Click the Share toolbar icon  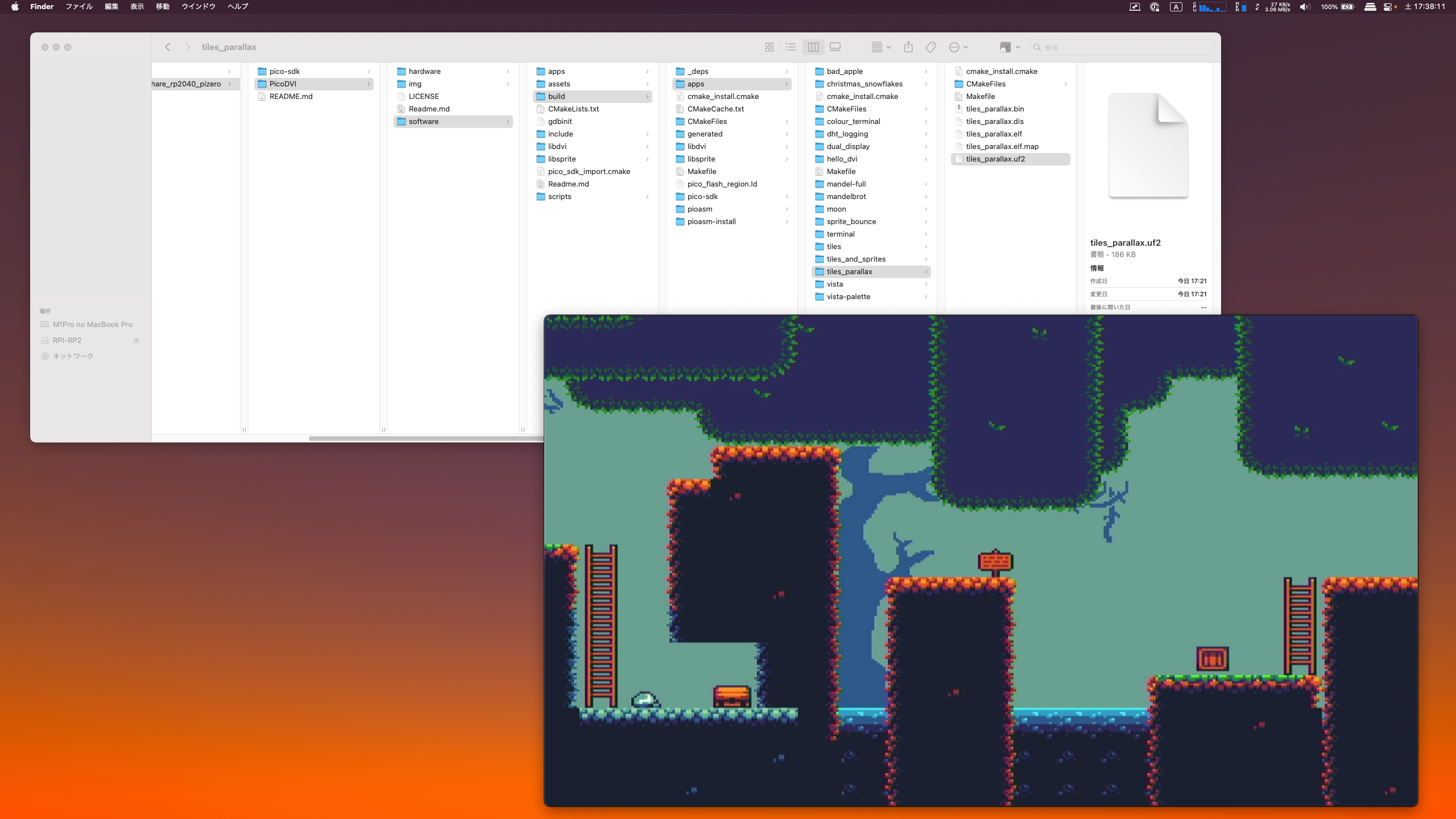908,47
